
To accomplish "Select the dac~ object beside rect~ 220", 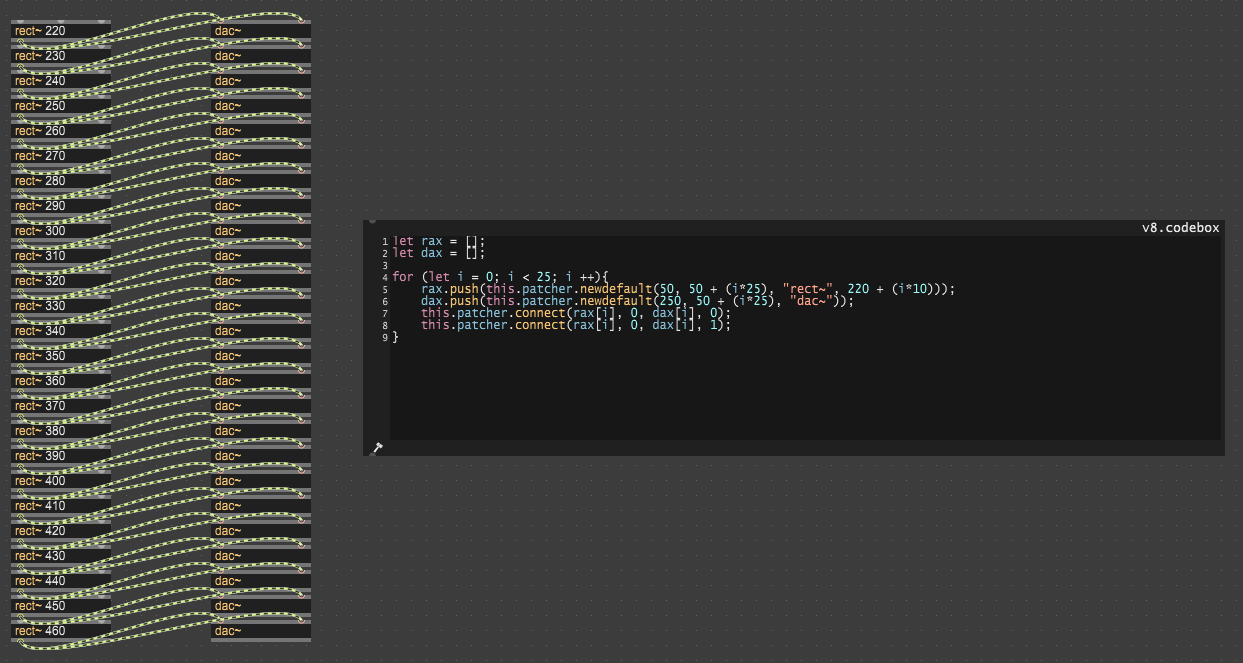I will coord(260,31).
